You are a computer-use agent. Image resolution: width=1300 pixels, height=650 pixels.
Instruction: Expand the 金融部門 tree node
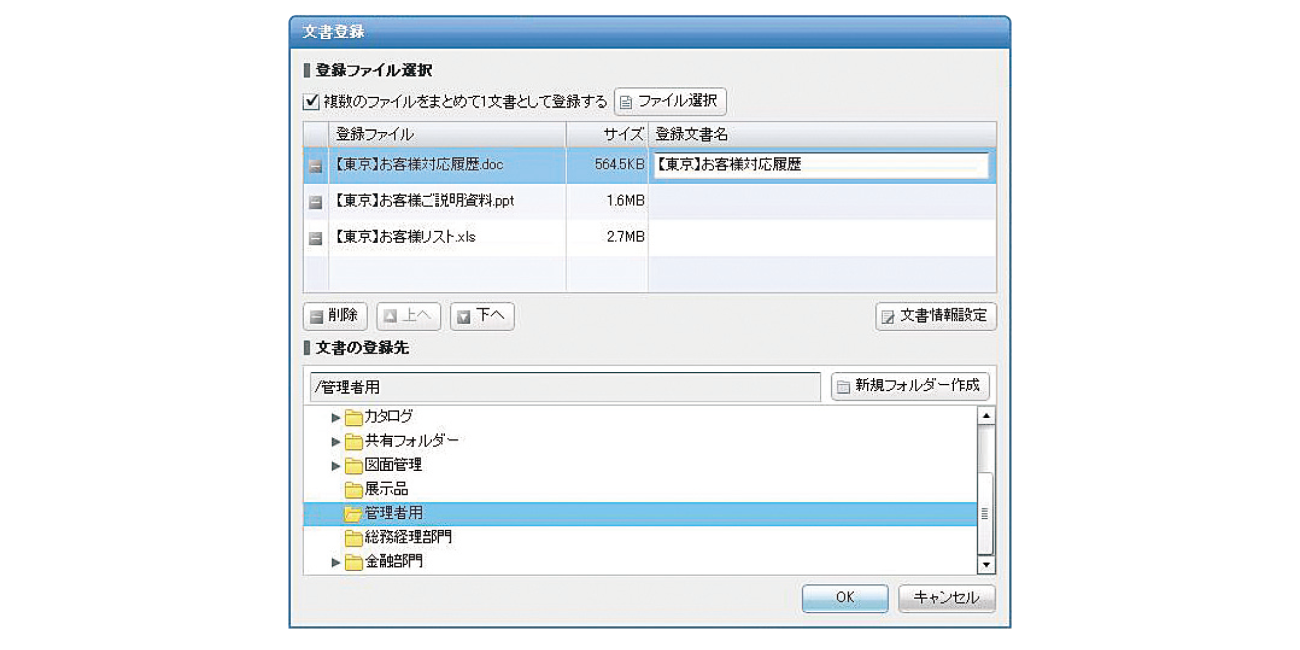click(334, 560)
